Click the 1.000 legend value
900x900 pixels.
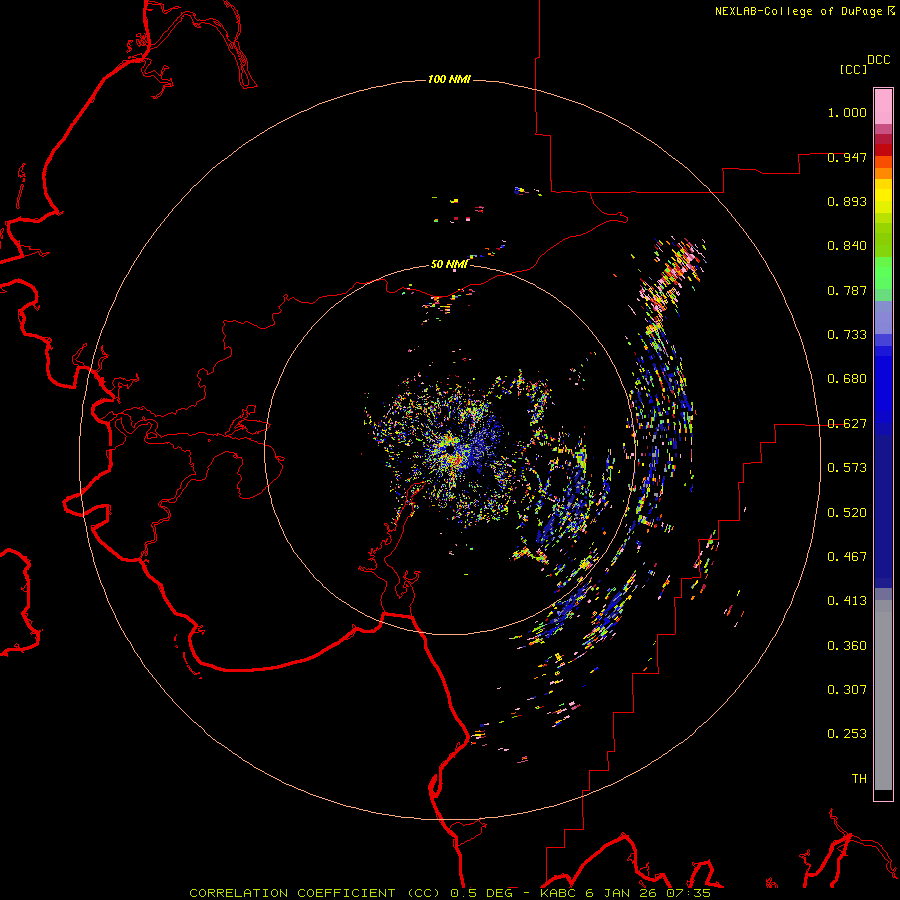(x=847, y=112)
